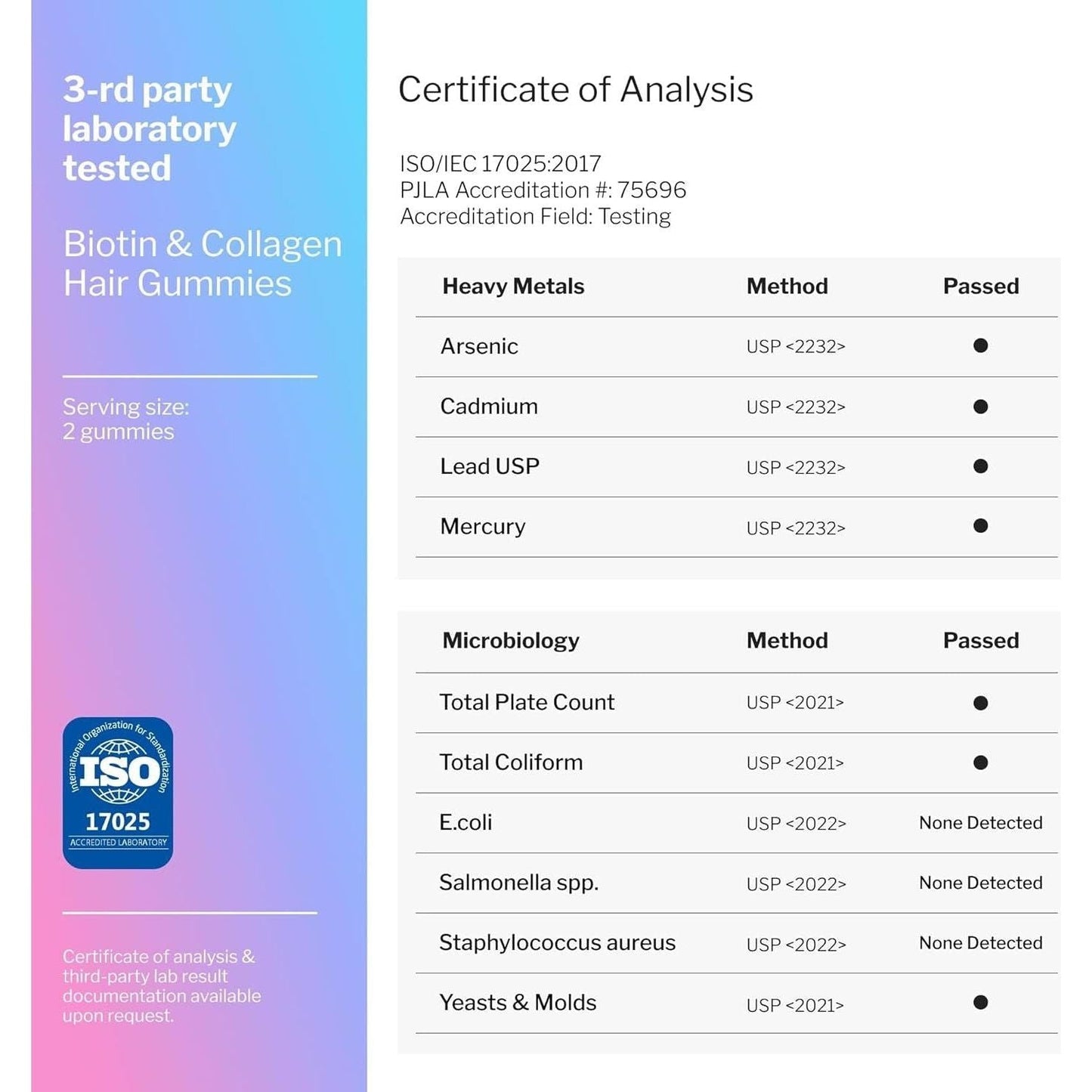Viewport: 1092px width, 1092px height.
Task: Click USP <2022> method for E.coli
Action: (x=796, y=824)
